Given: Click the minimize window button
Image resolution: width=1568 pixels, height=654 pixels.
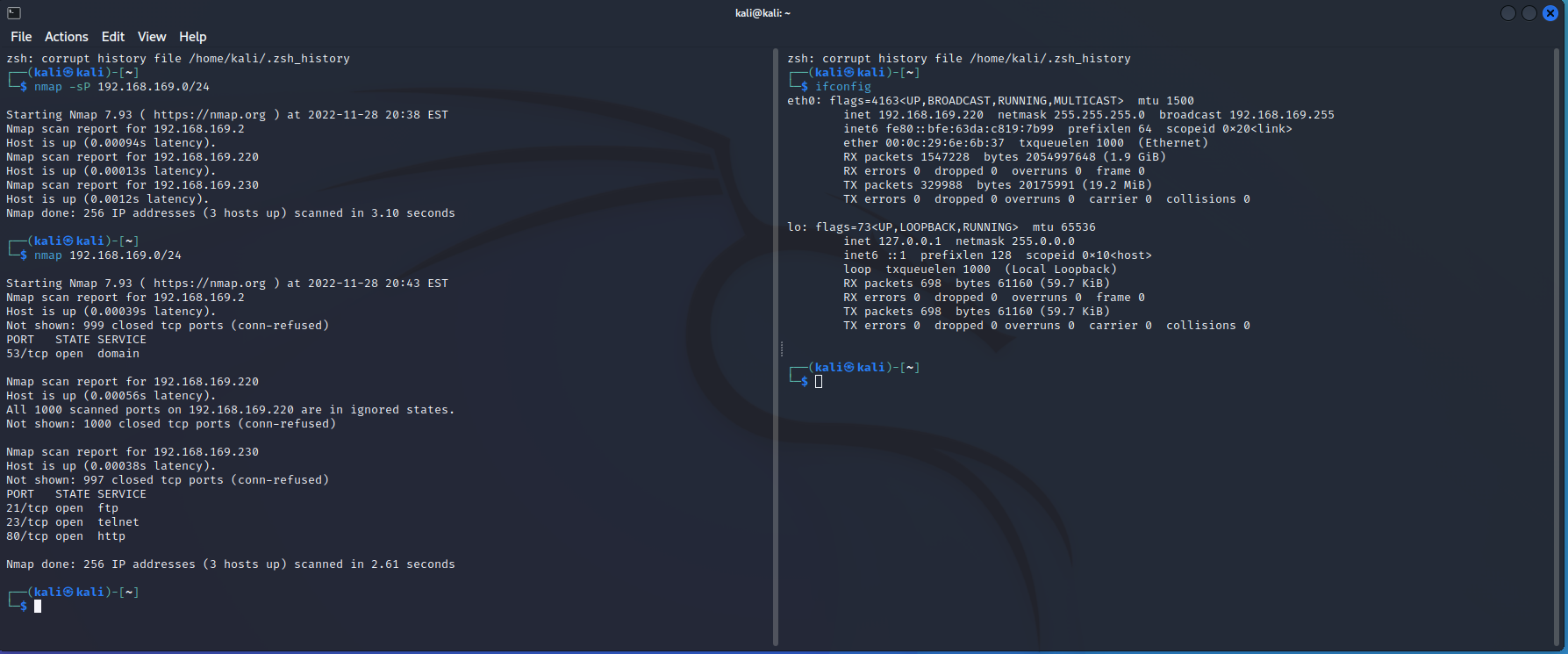Looking at the screenshot, I should pos(1508,13).
